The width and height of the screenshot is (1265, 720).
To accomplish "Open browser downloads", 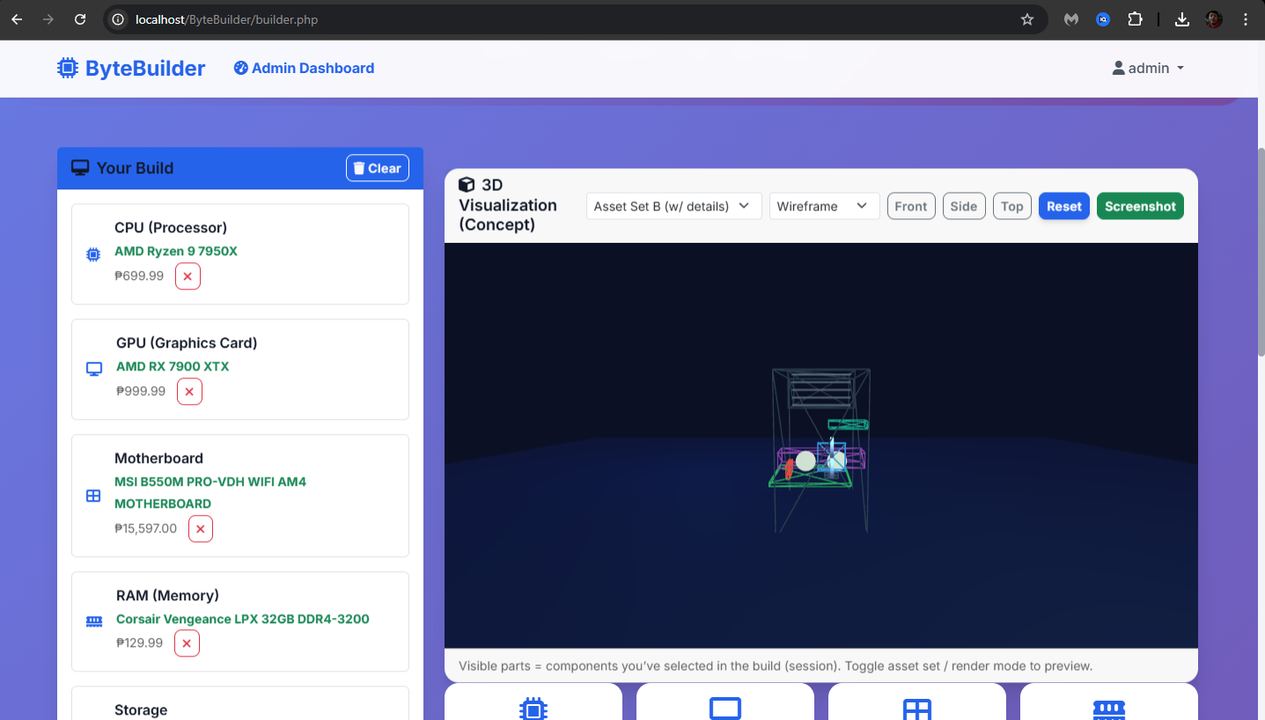I will point(1182,19).
